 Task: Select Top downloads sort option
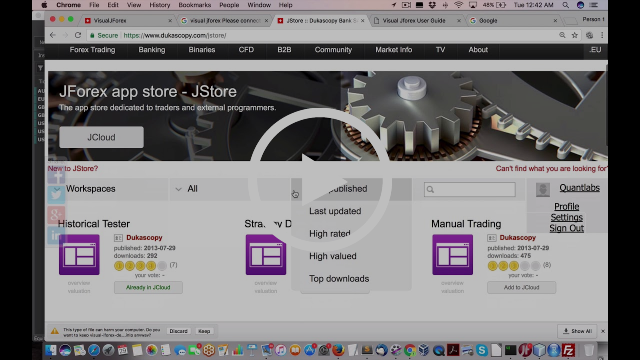click(x=339, y=279)
